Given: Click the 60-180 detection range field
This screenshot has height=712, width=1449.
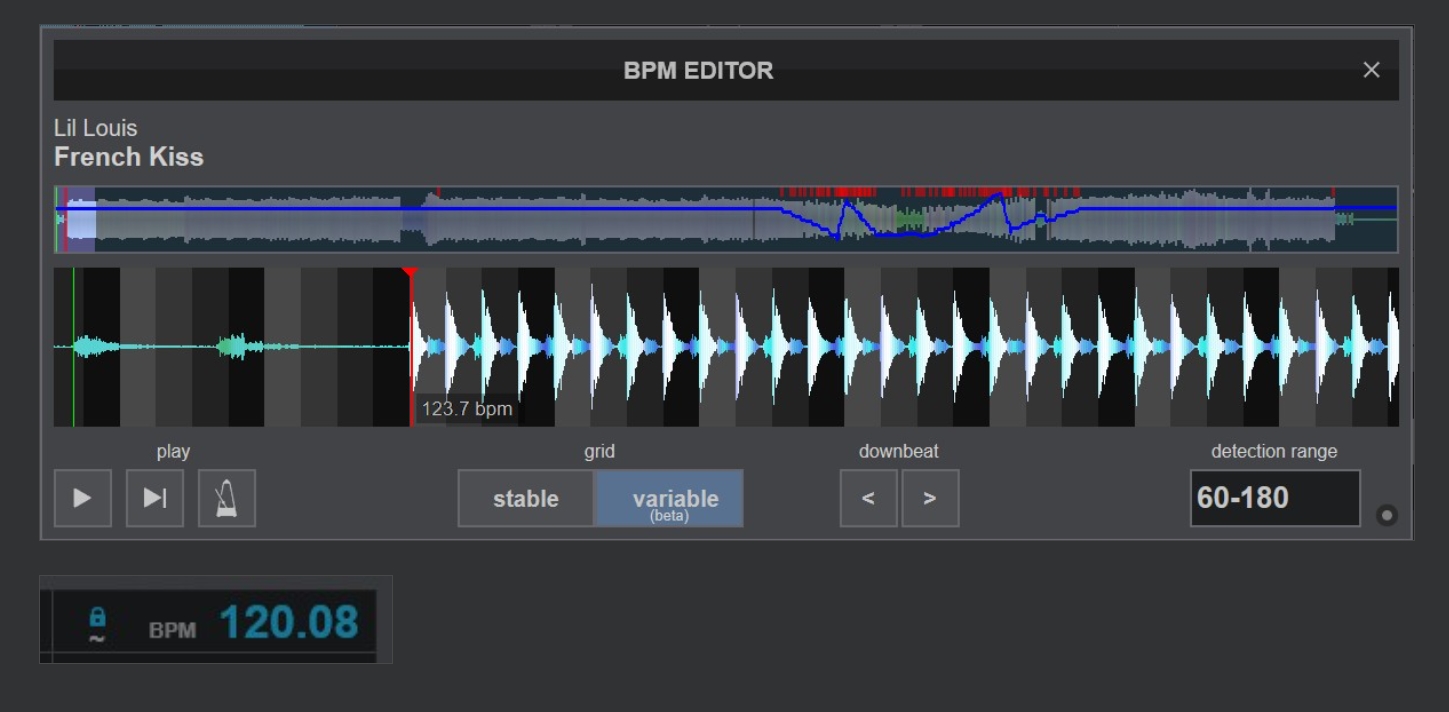Looking at the screenshot, I should point(1274,498).
